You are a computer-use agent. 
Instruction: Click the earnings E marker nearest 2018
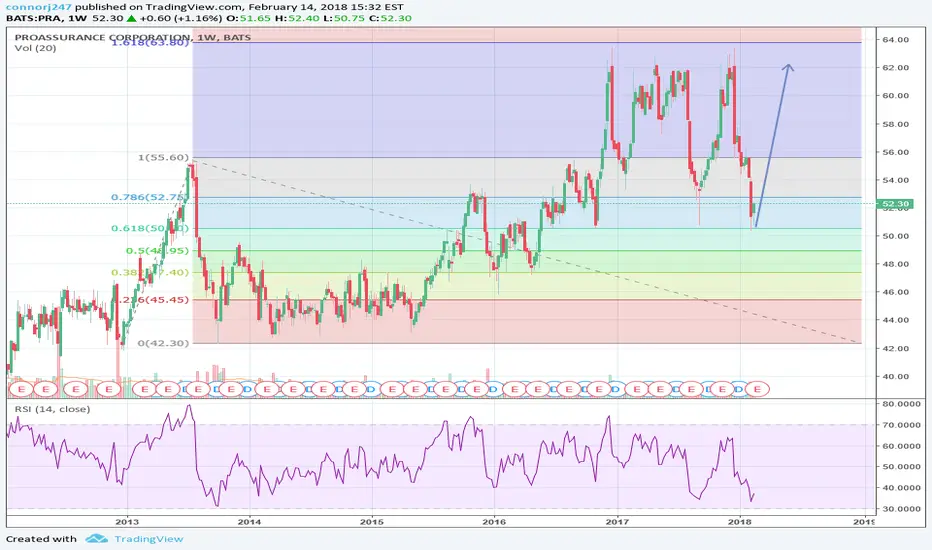[x=757, y=389]
